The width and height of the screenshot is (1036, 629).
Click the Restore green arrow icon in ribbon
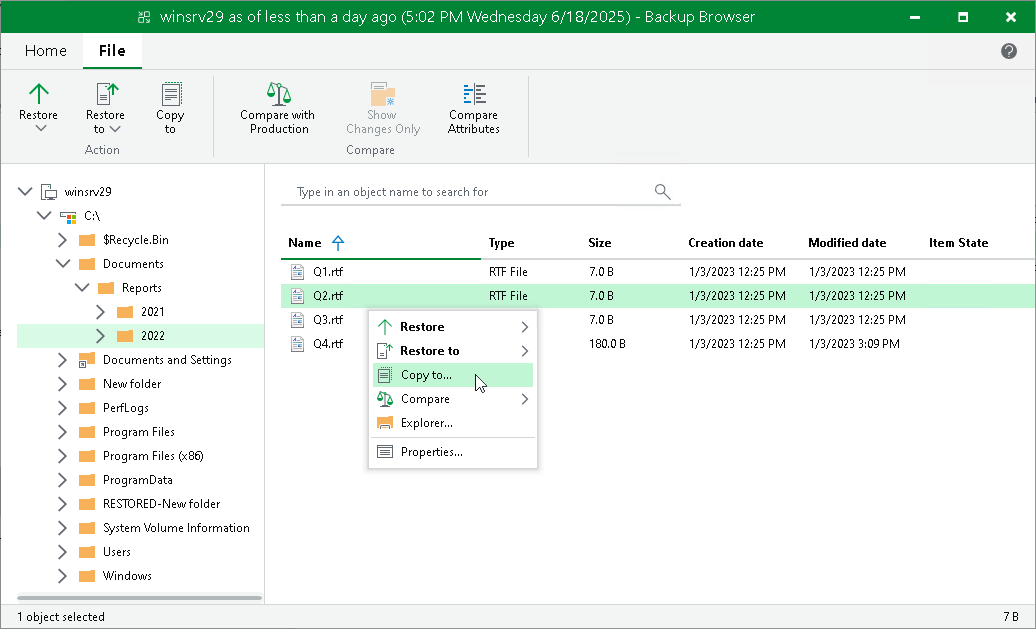click(38, 94)
